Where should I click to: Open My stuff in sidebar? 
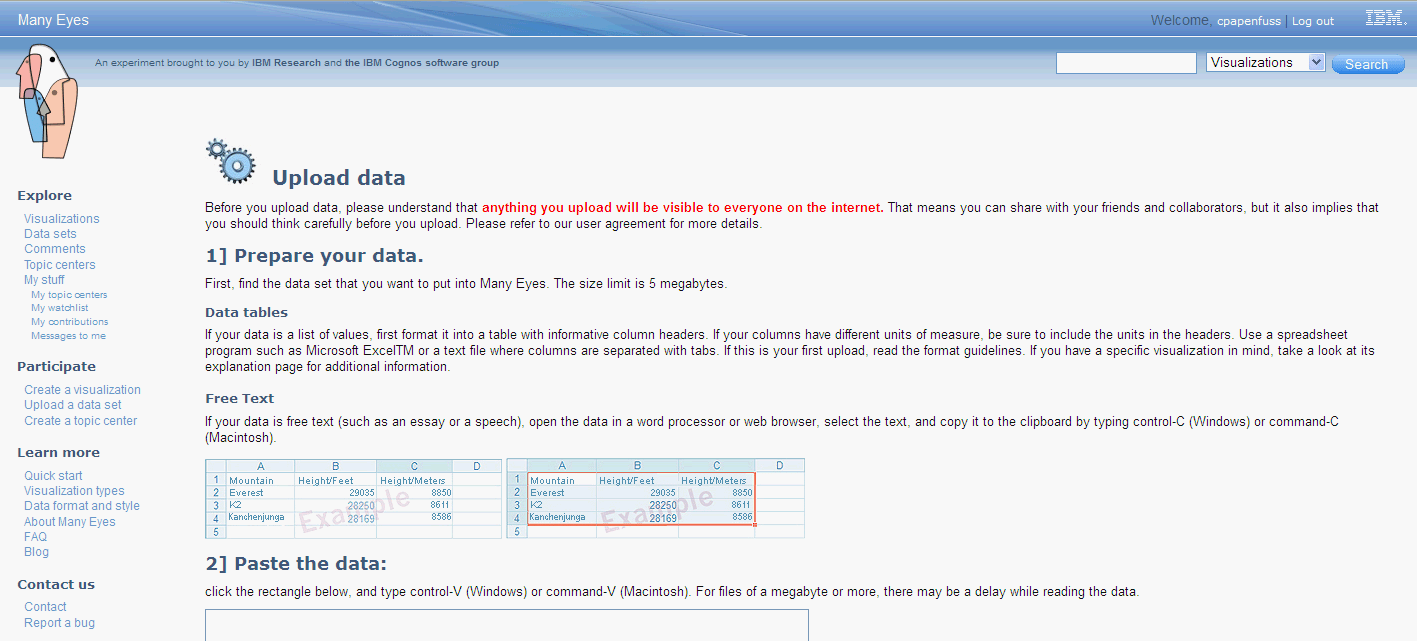[44, 280]
